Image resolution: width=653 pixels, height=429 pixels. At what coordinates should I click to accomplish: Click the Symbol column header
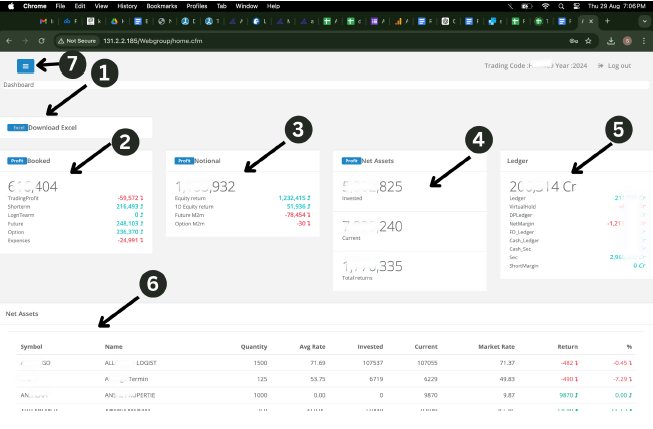pos(31,347)
